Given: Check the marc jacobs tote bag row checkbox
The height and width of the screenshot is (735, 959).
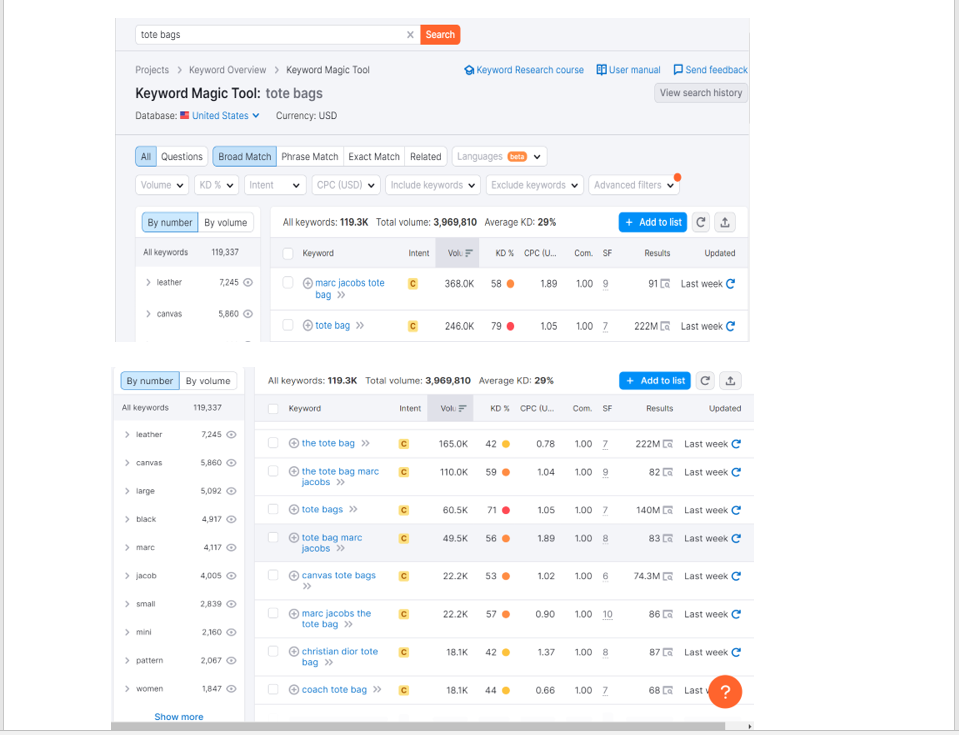Looking at the screenshot, I should 287,283.
